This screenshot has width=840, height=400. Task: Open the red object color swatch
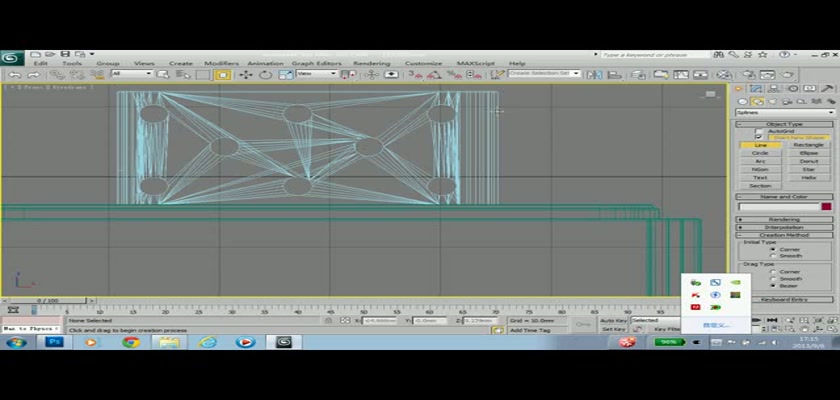tap(827, 207)
